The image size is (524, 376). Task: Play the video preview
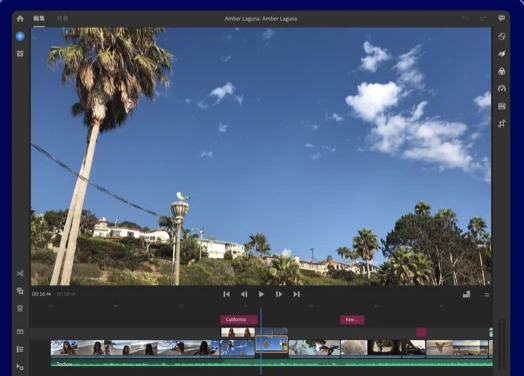coord(261,294)
